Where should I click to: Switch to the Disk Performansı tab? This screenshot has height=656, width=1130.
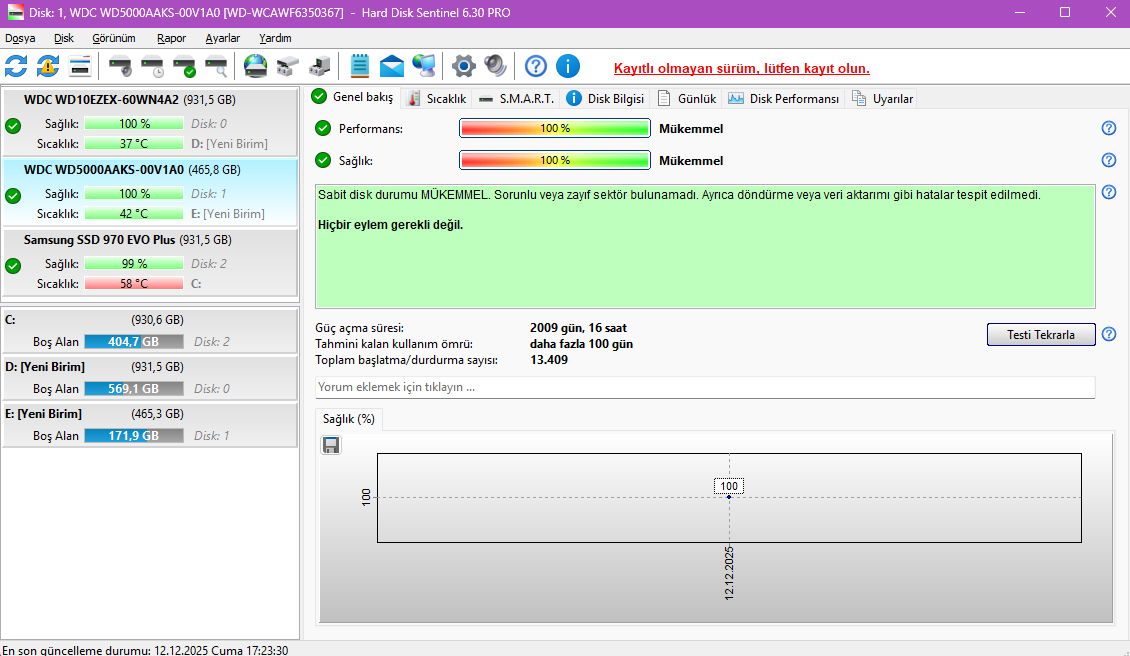click(783, 99)
